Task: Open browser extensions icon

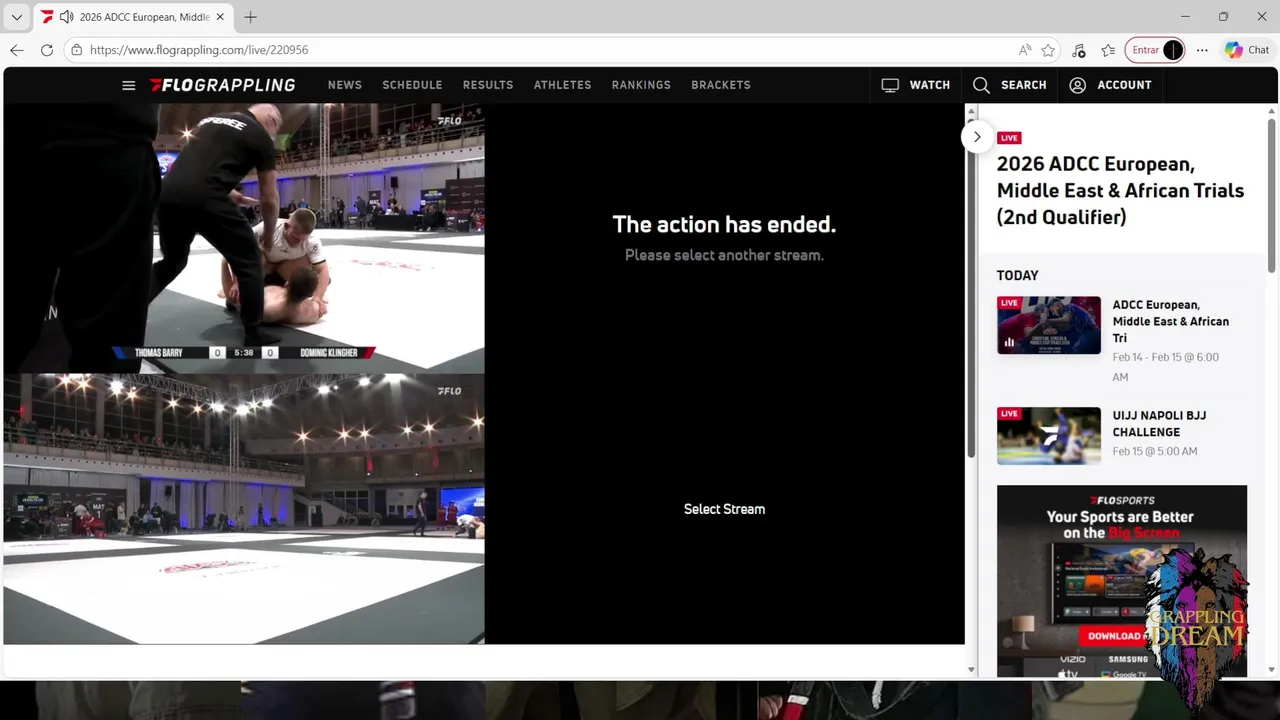Action: 1079,50
